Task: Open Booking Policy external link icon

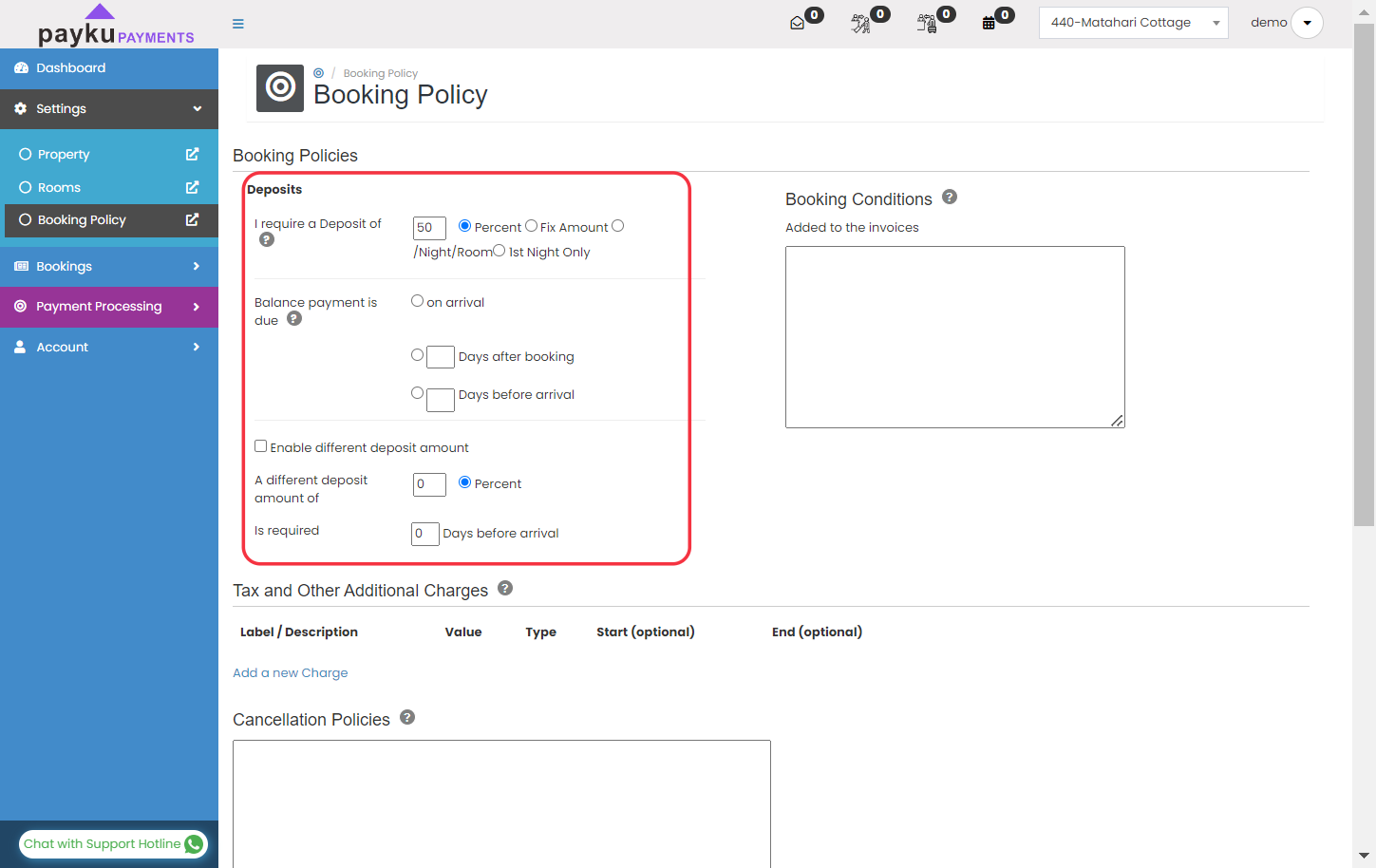Action: tap(192, 219)
